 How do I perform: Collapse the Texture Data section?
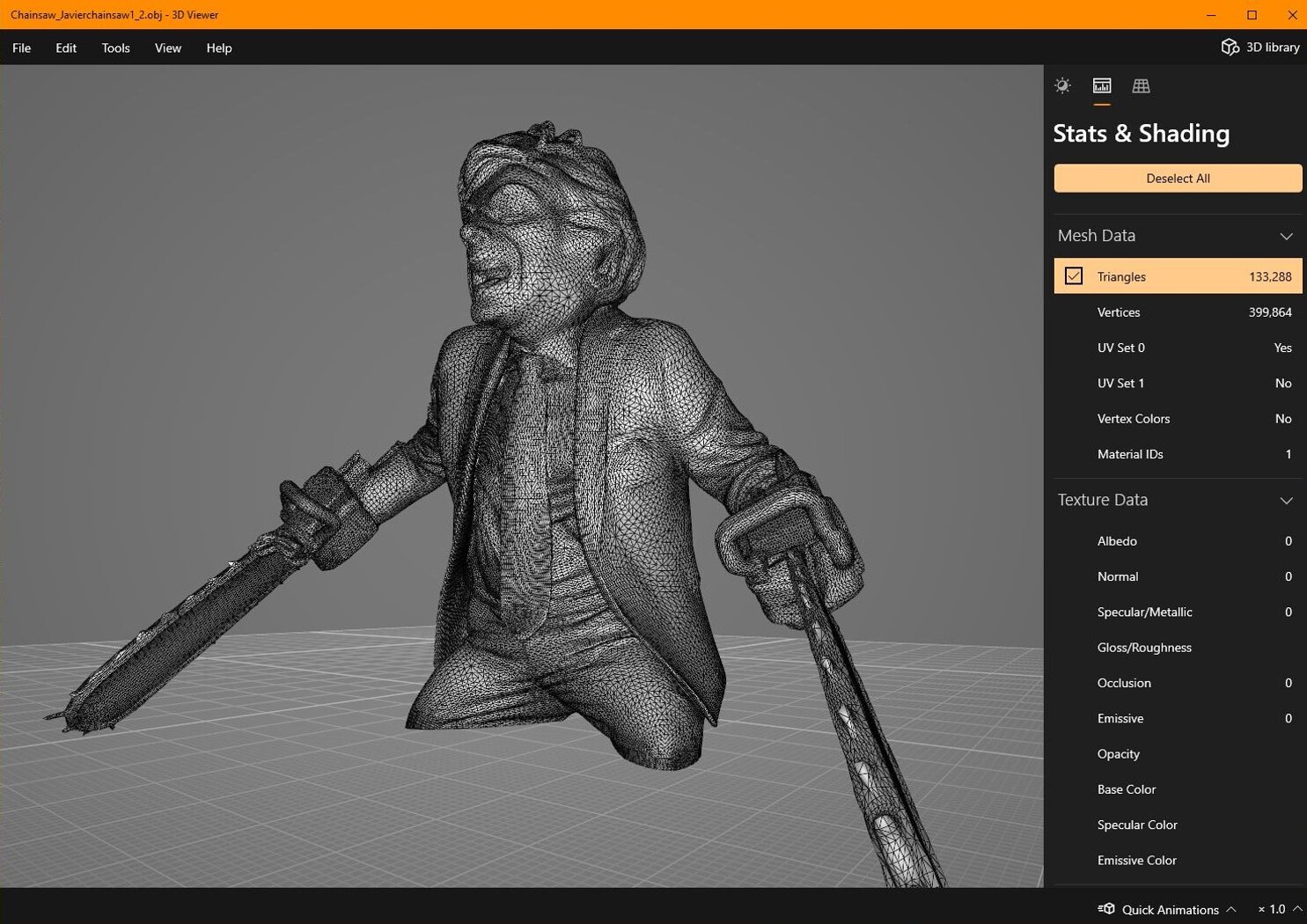1286,501
